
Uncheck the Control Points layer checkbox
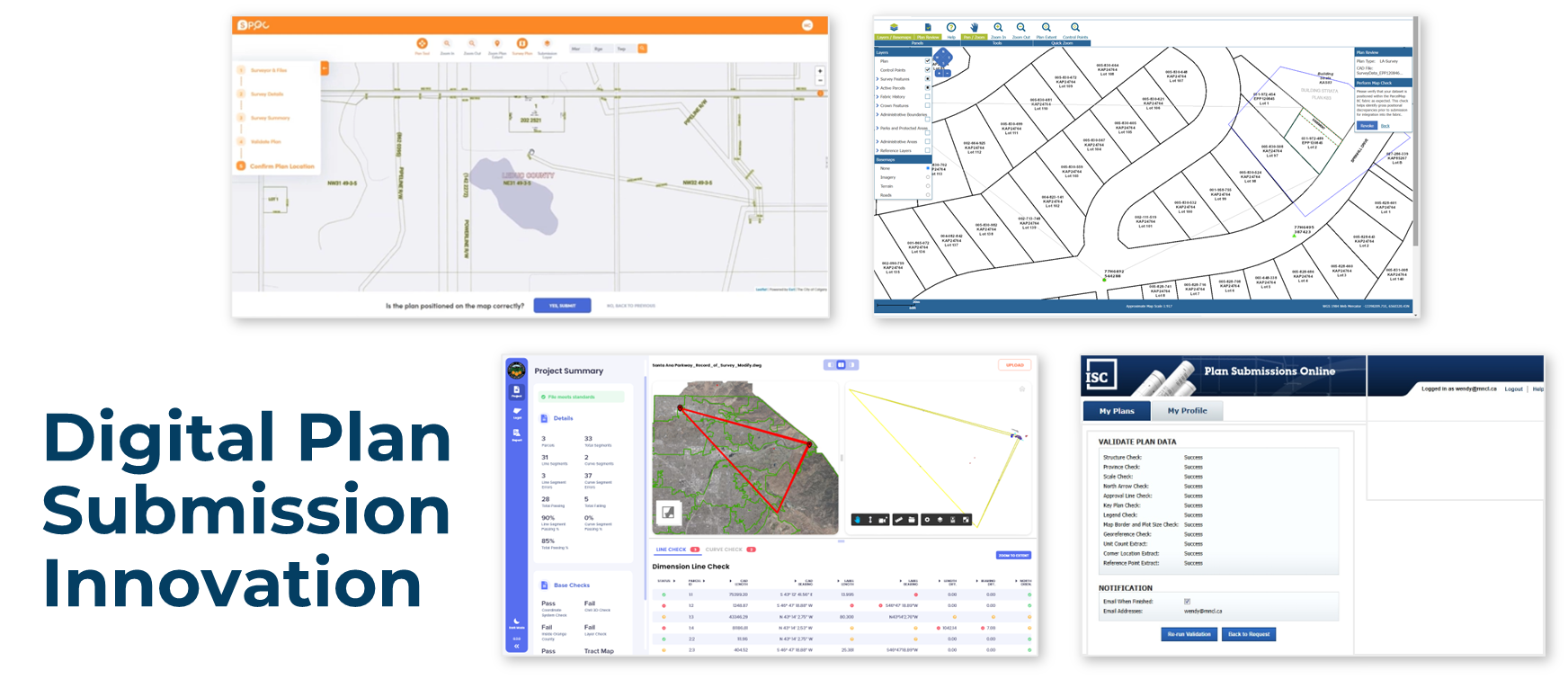point(928,70)
